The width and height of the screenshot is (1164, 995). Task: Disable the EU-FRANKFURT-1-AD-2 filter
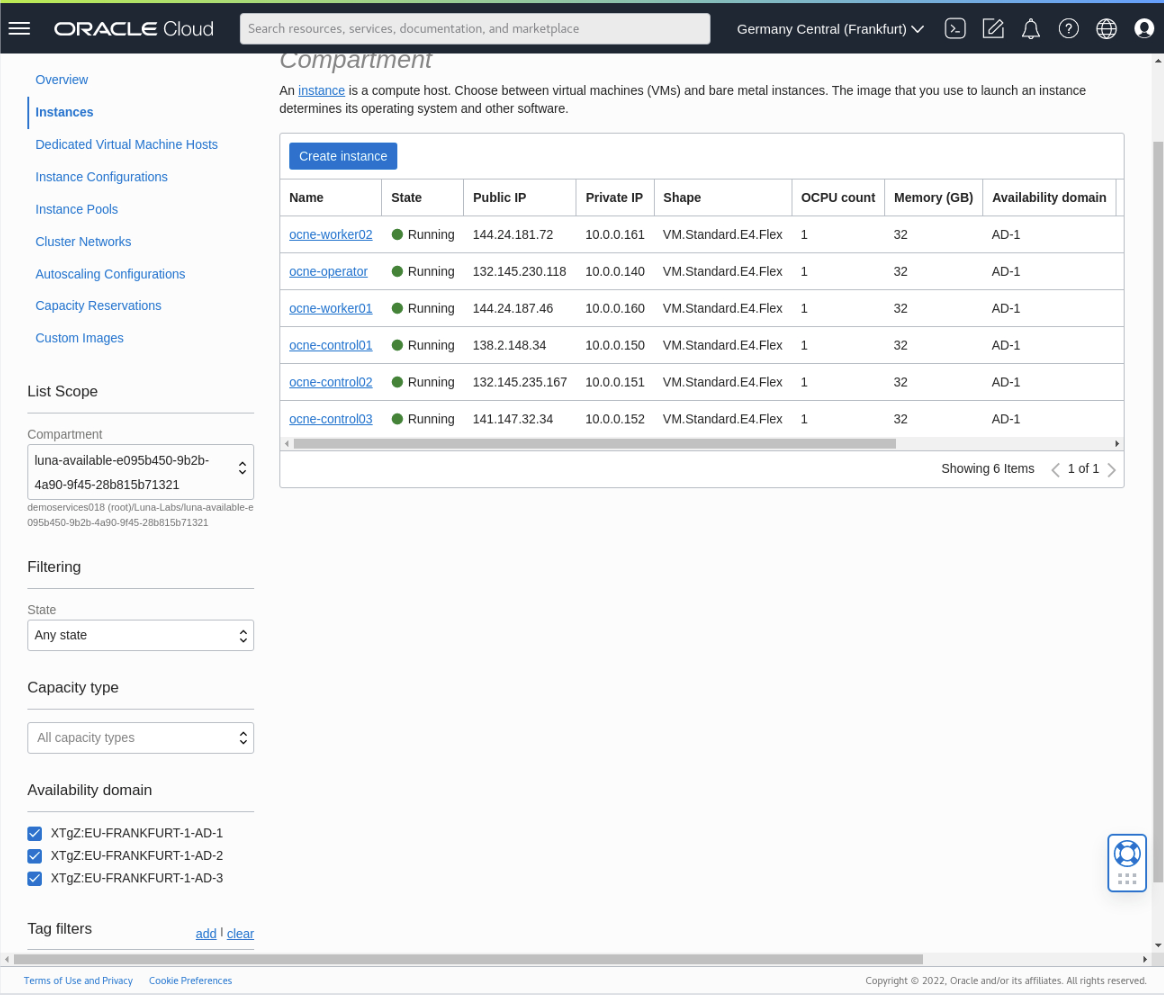pos(34,856)
